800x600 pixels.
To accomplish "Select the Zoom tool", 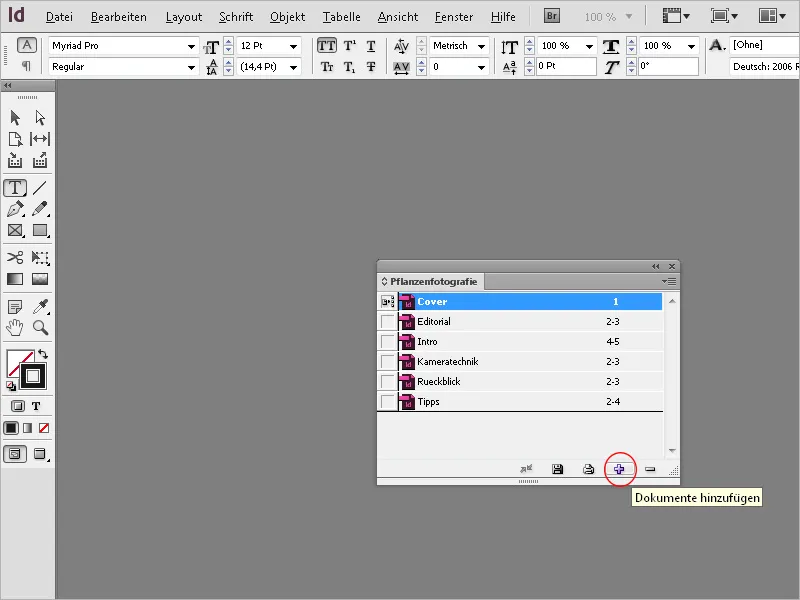I will click(x=40, y=328).
